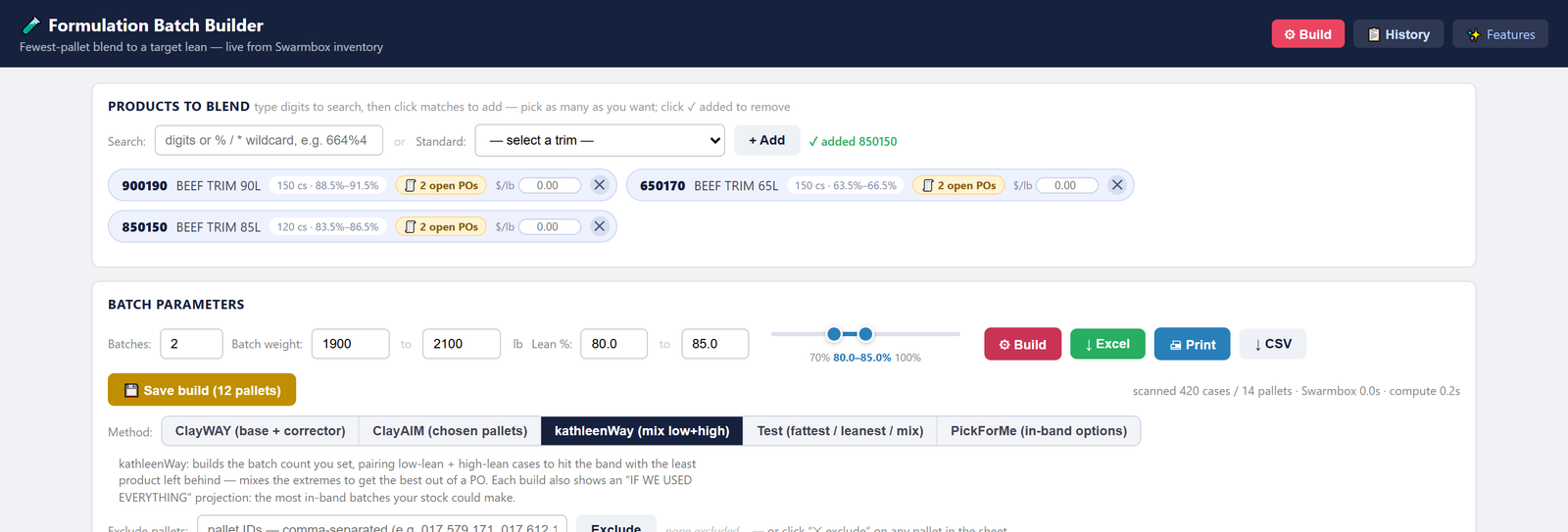
Task: Print the build
Action: [1192, 344]
